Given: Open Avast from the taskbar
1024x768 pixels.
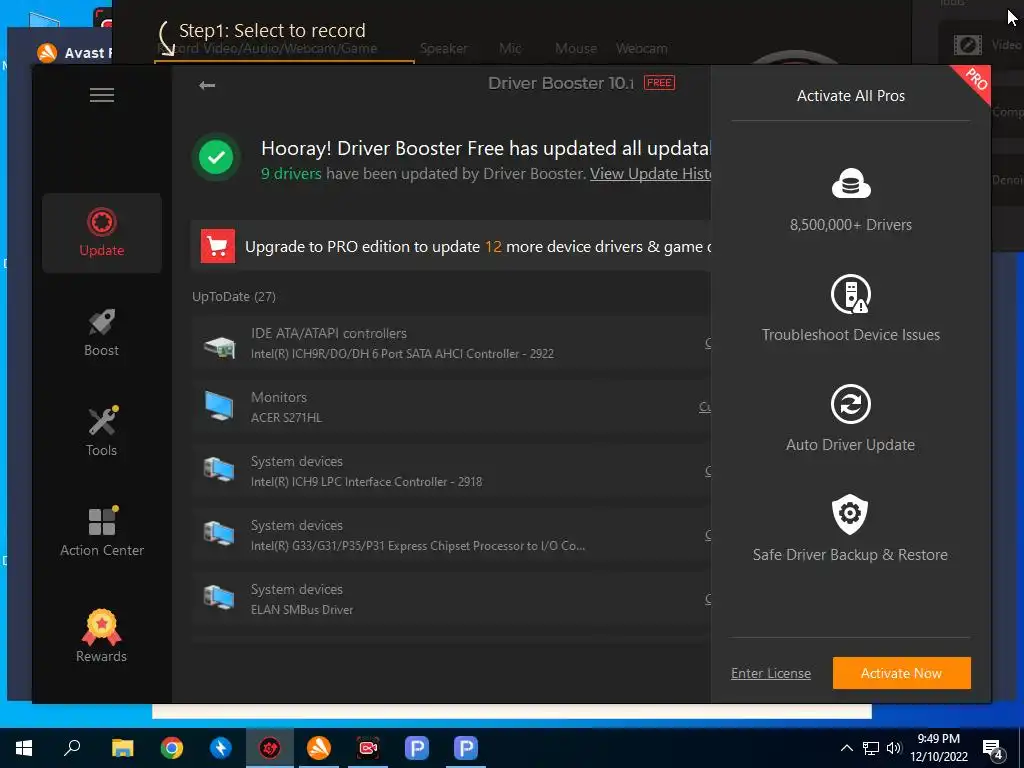Looking at the screenshot, I should tap(319, 748).
